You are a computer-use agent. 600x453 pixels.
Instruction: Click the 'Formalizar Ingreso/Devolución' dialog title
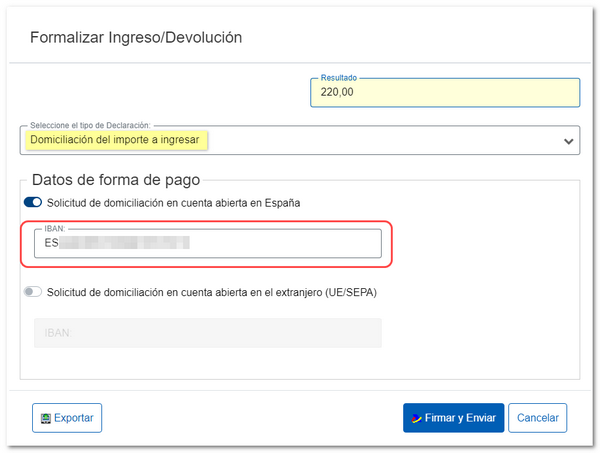136,38
